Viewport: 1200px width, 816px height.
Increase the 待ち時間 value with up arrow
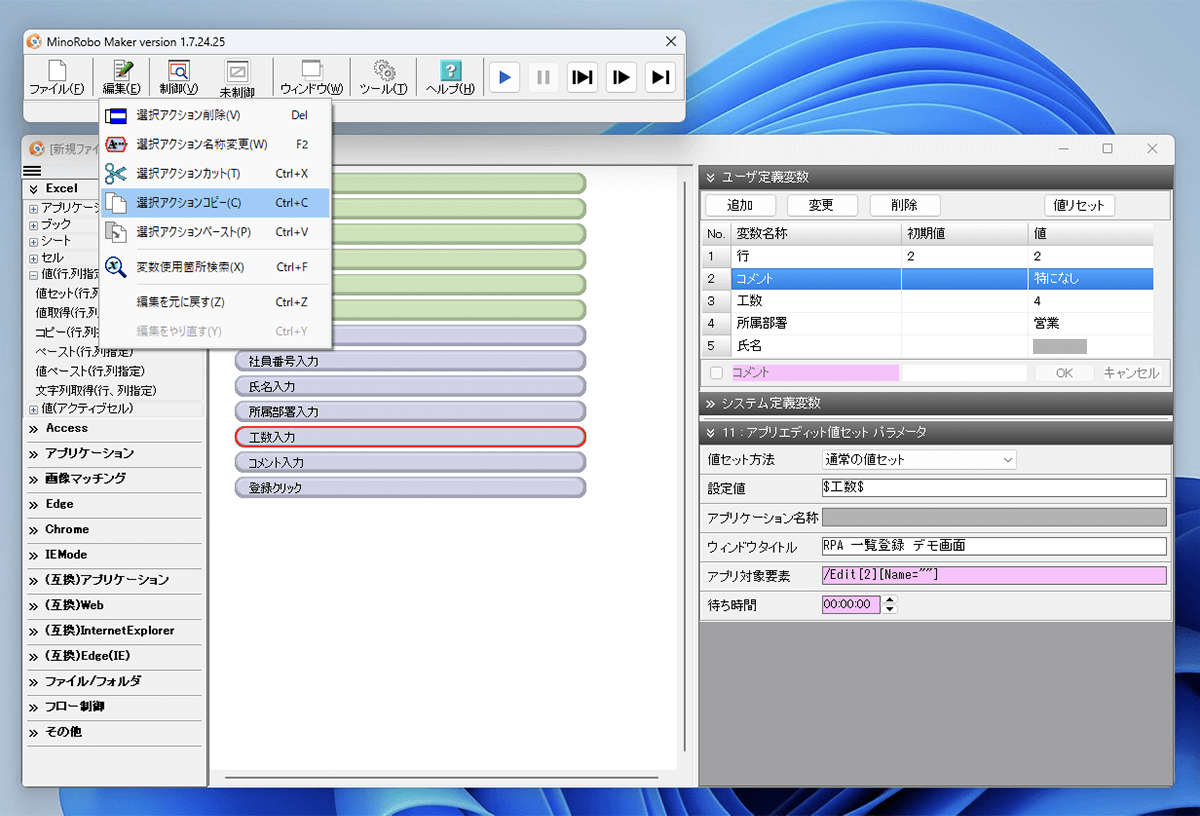891,600
